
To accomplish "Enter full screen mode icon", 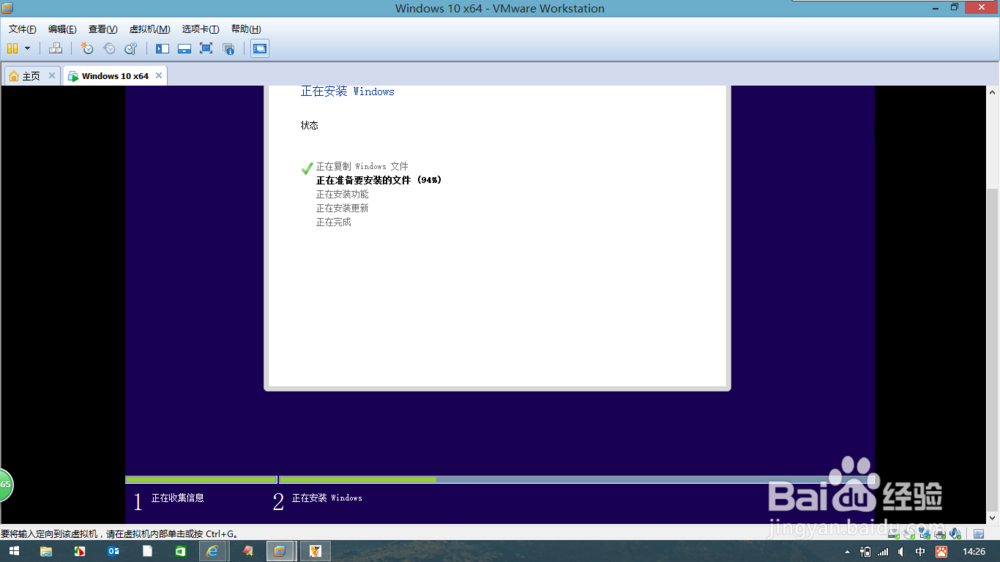I will pyautogui.click(x=206, y=48).
